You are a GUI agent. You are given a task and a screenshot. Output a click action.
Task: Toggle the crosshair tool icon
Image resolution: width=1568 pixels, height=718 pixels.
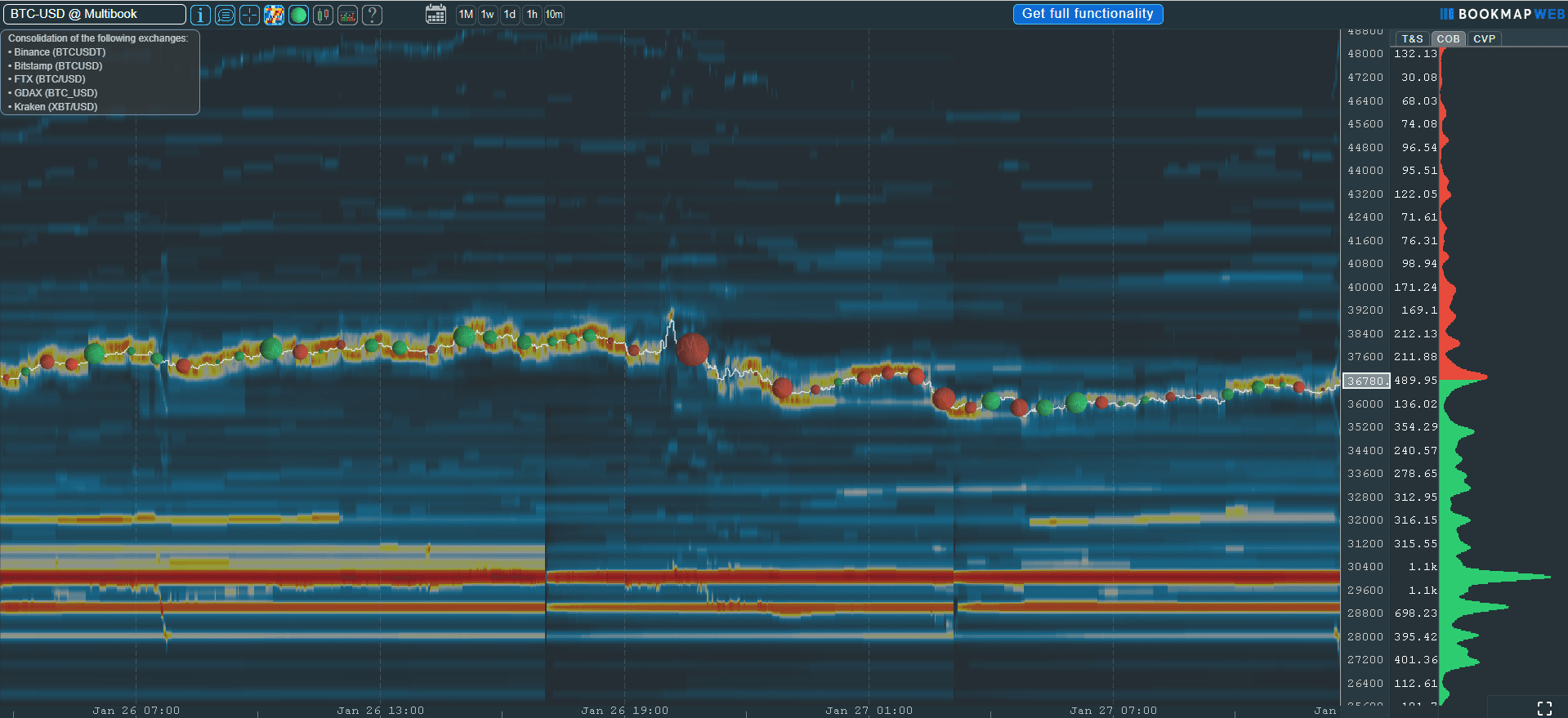[x=249, y=15]
